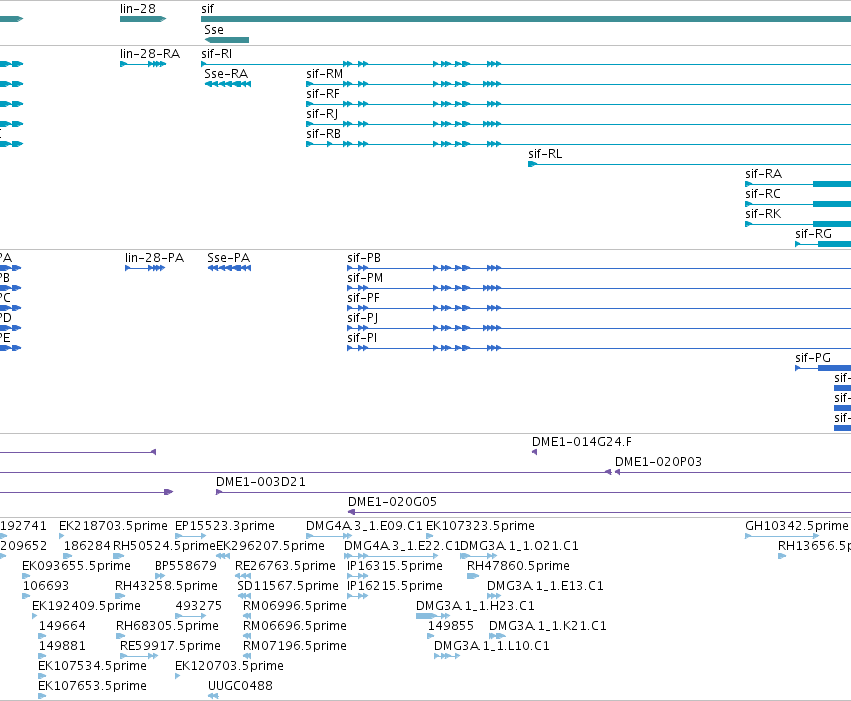Click EST EK296207.5prime
This screenshot has width=851, height=701.
(x=270, y=546)
